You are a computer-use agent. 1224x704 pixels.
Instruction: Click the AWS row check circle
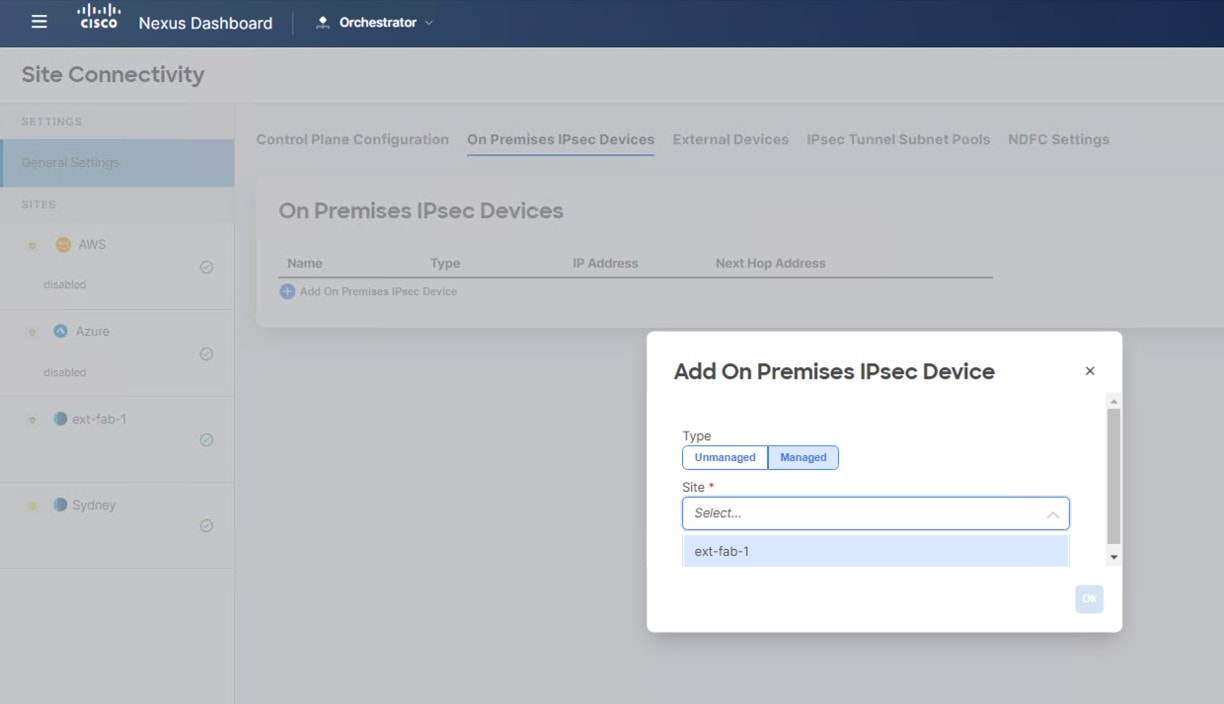point(206,267)
